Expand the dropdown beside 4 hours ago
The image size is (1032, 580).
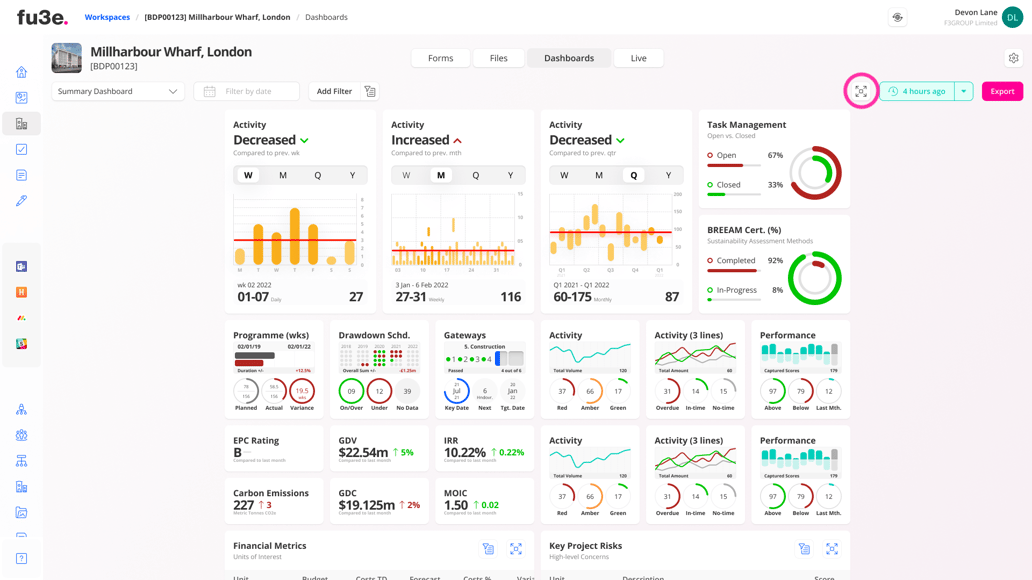coord(962,91)
